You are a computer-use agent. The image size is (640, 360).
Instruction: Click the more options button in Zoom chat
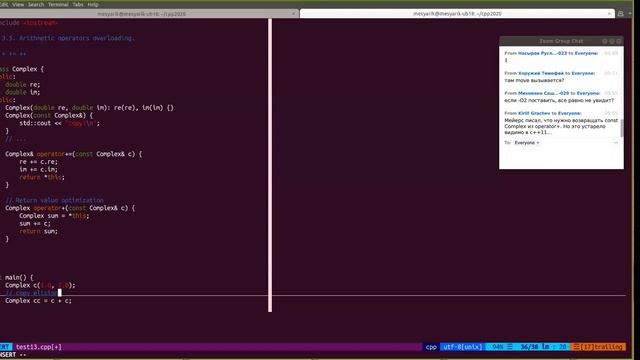point(616,143)
